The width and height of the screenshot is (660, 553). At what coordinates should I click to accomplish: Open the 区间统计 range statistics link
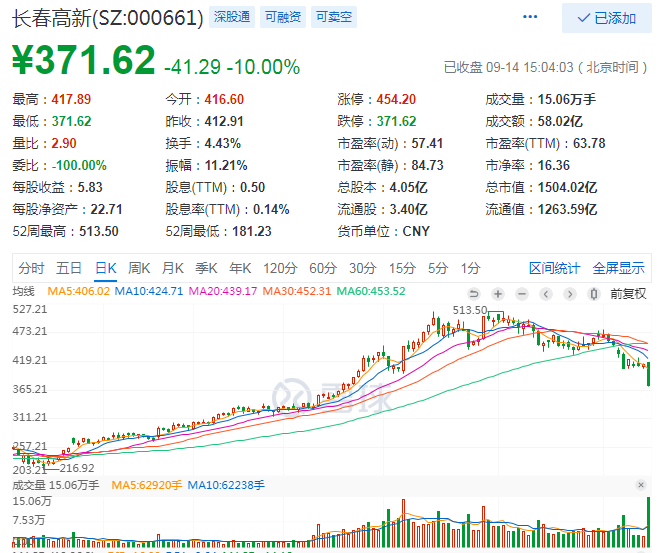[x=554, y=268]
